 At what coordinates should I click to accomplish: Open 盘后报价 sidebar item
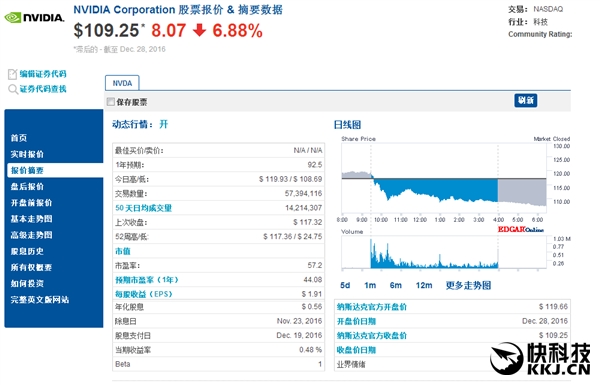pyautogui.click(x=27, y=186)
